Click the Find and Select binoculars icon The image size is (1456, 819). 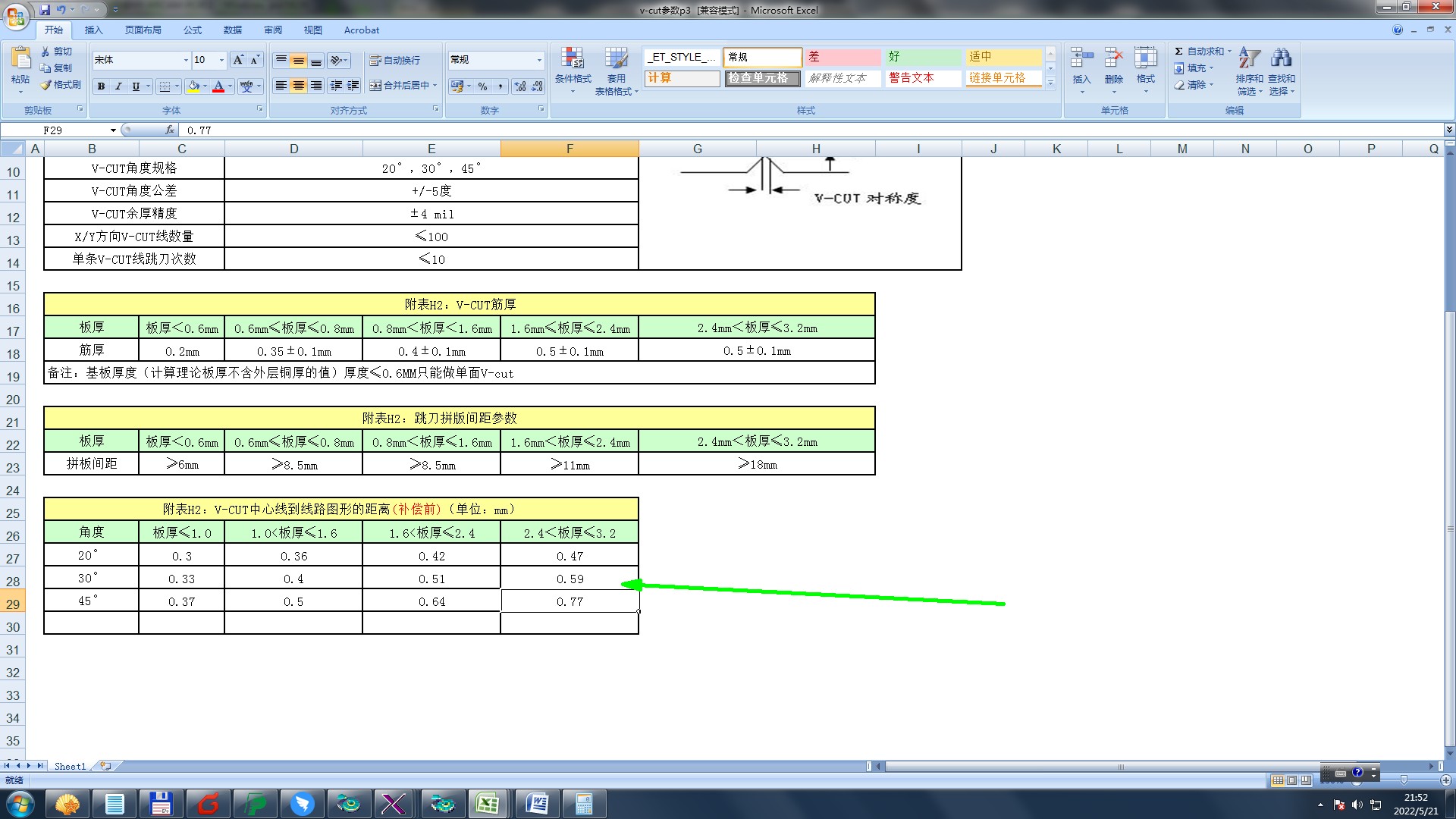(x=1282, y=70)
